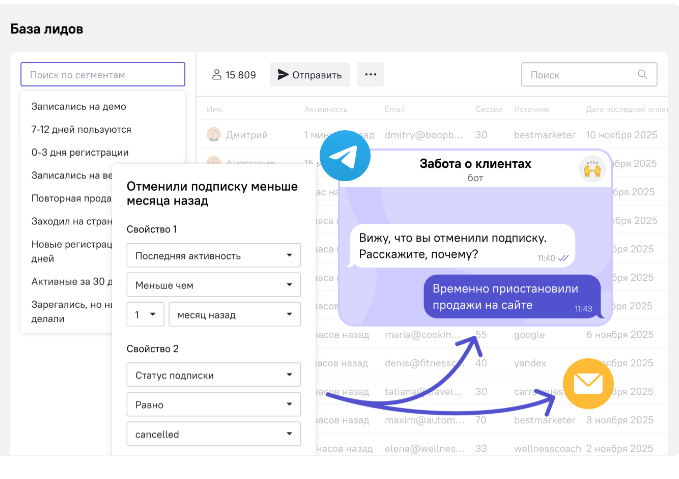Click the Telegram paper plane icon
The height and width of the screenshot is (479, 679).
click(345, 155)
